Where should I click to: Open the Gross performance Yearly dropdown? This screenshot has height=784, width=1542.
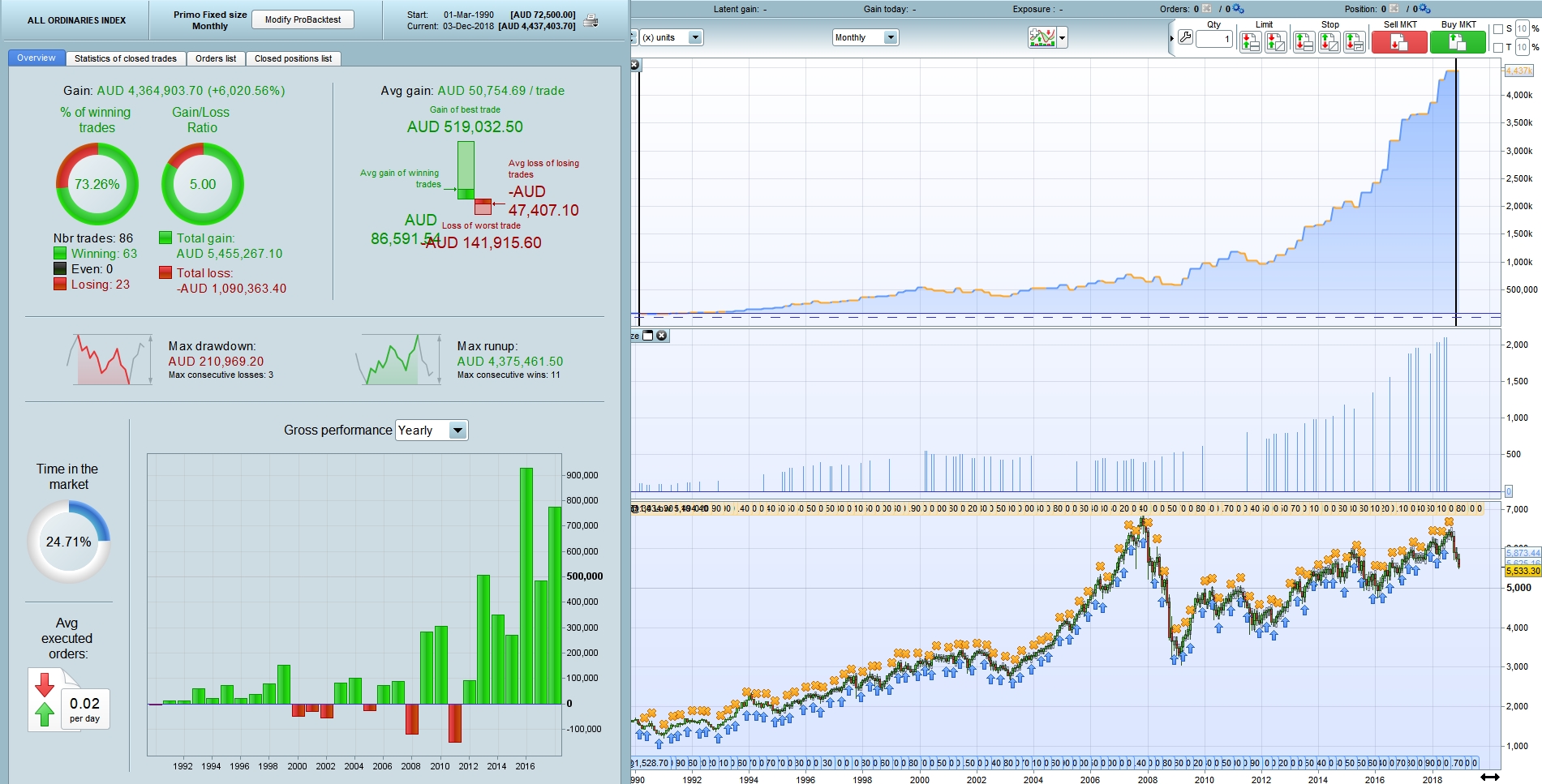[432, 431]
